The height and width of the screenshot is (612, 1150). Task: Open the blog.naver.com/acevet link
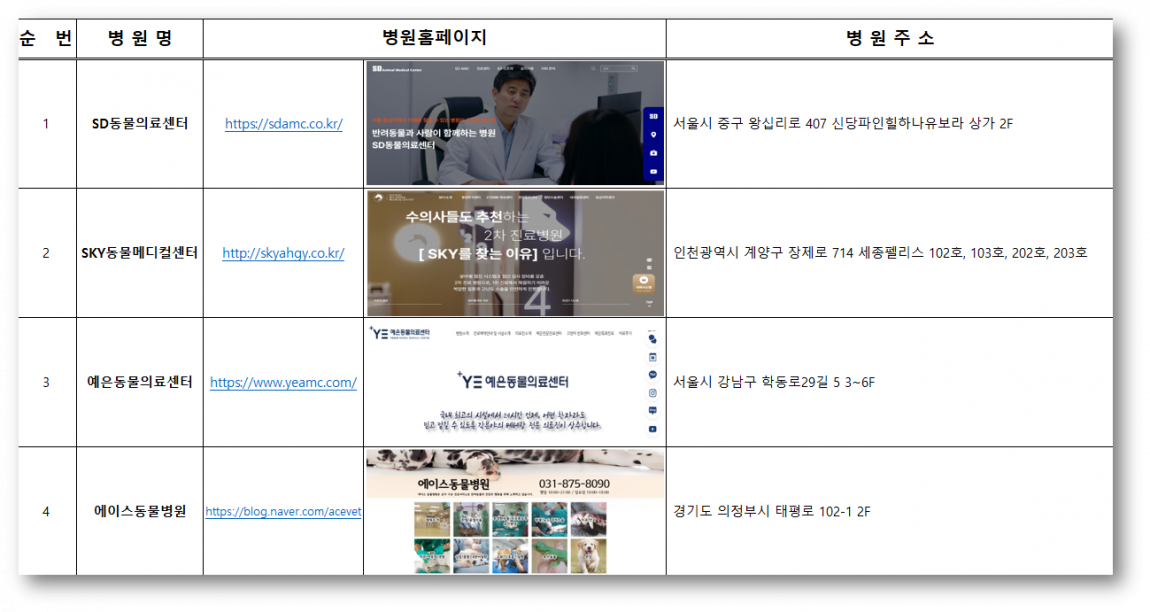(x=283, y=511)
